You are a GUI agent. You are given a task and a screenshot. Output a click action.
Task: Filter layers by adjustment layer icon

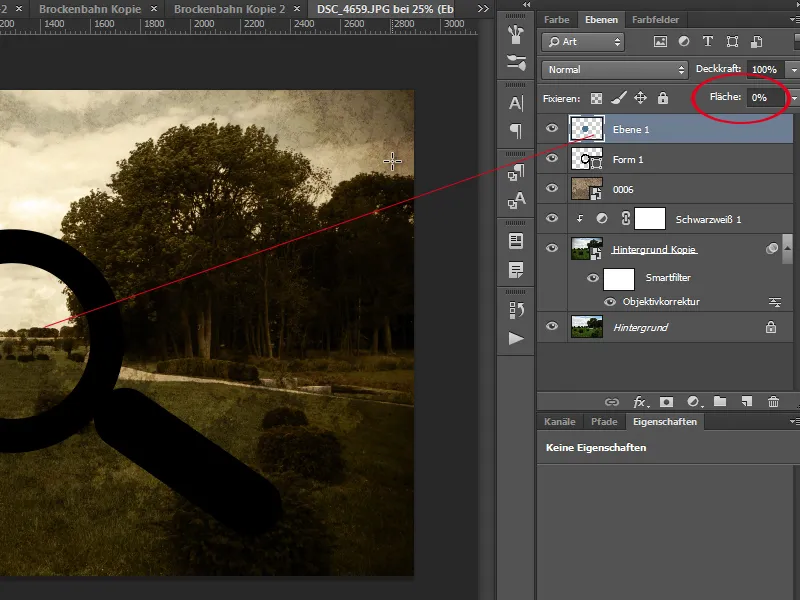click(x=684, y=41)
